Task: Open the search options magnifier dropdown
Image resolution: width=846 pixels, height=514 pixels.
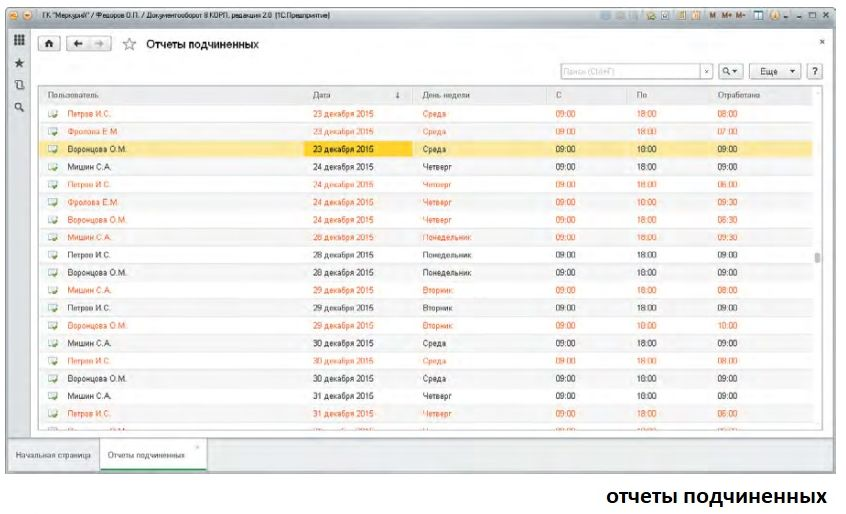Action: point(731,72)
